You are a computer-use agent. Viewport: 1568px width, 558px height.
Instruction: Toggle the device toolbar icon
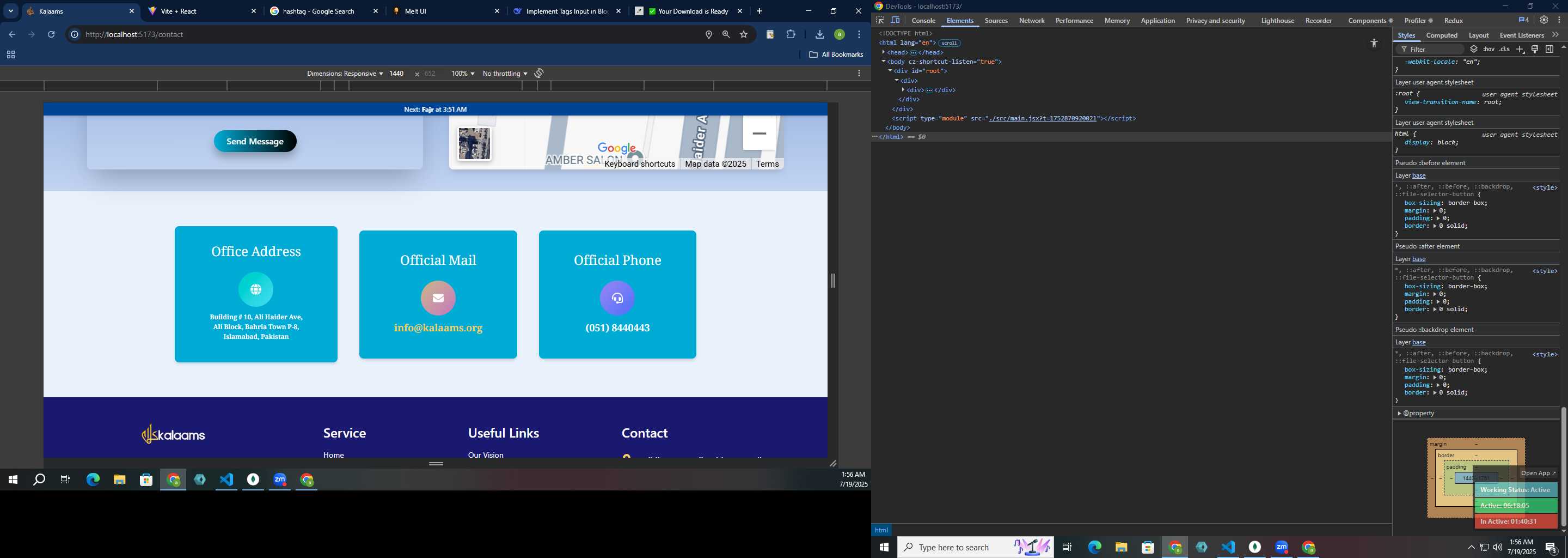click(x=896, y=20)
